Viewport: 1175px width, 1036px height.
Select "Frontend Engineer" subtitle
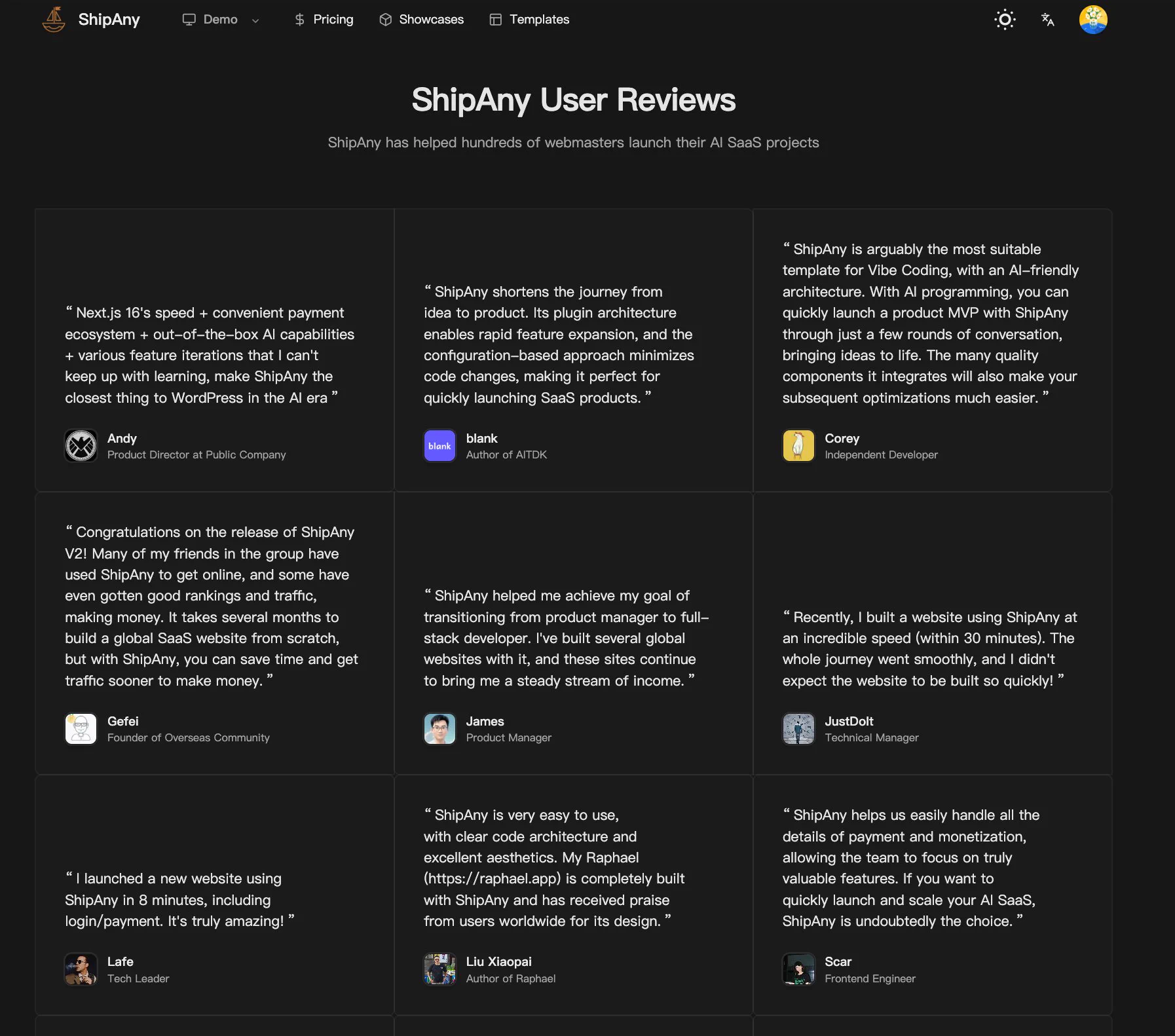pos(870,978)
